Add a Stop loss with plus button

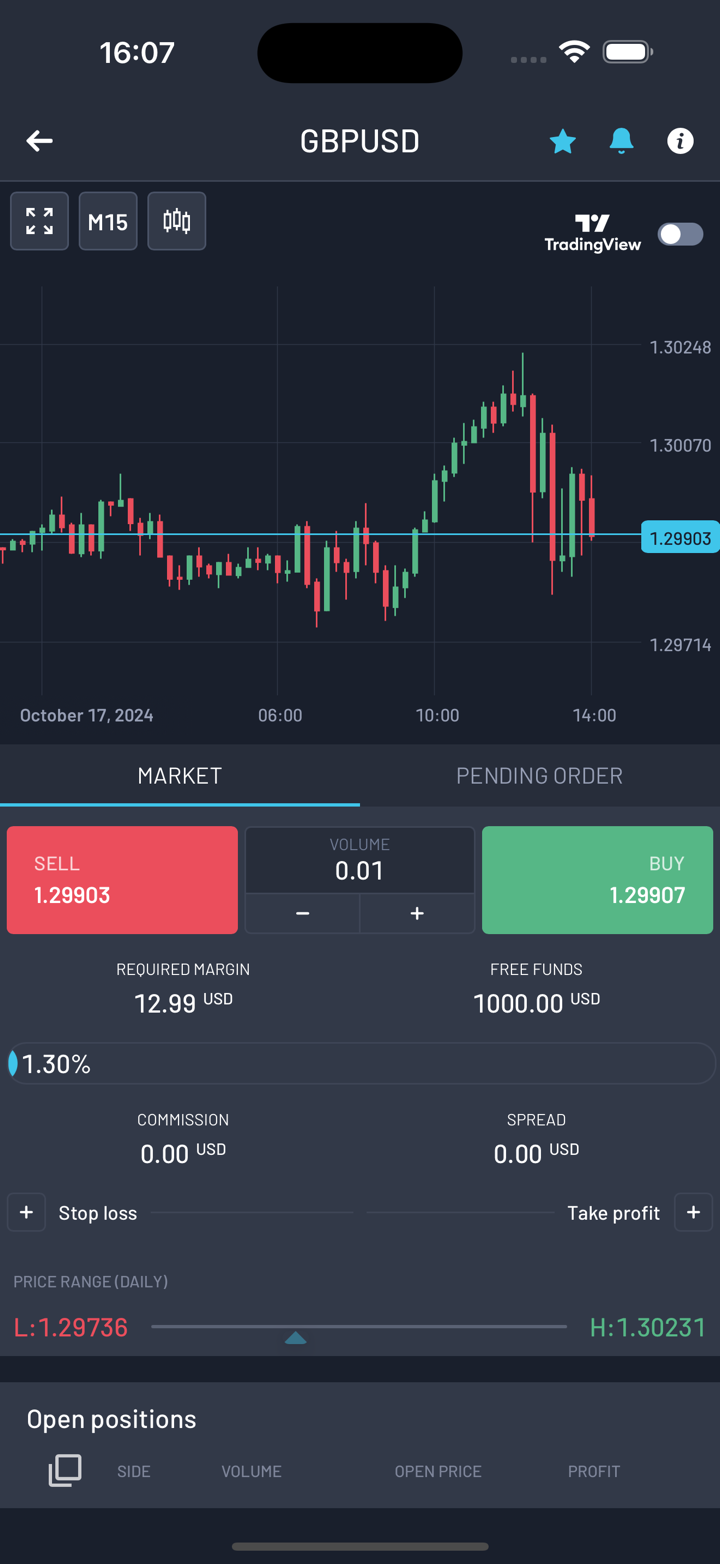coord(27,1212)
